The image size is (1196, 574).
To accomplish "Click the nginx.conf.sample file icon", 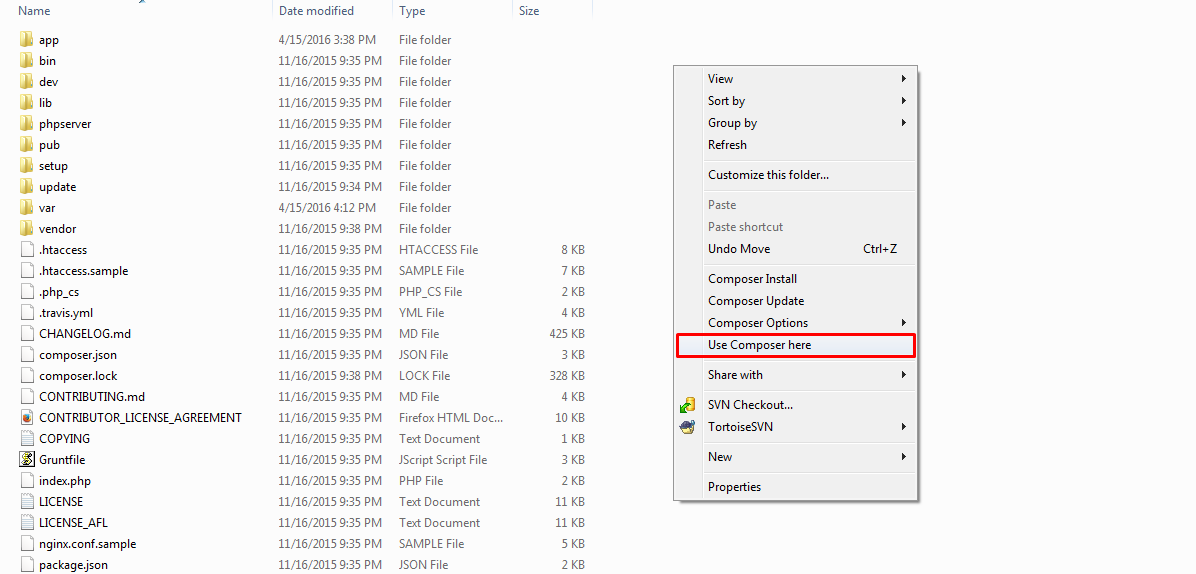I will 27,544.
